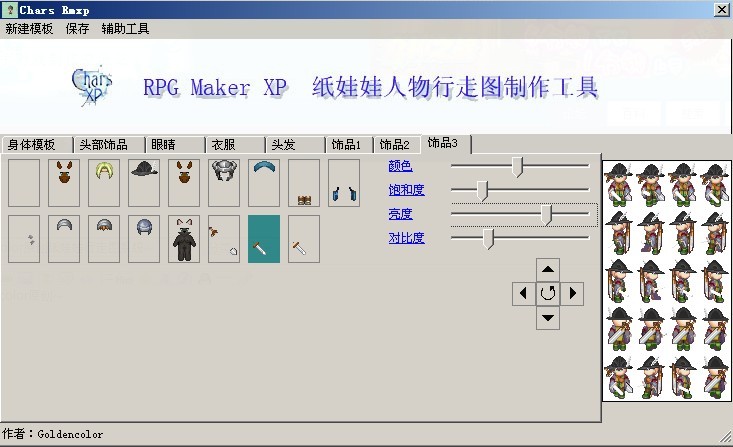Image resolution: width=733 pixels, height=447 pixels.
Task: Open the 保存 menu
Action: [x=77, y=29]
